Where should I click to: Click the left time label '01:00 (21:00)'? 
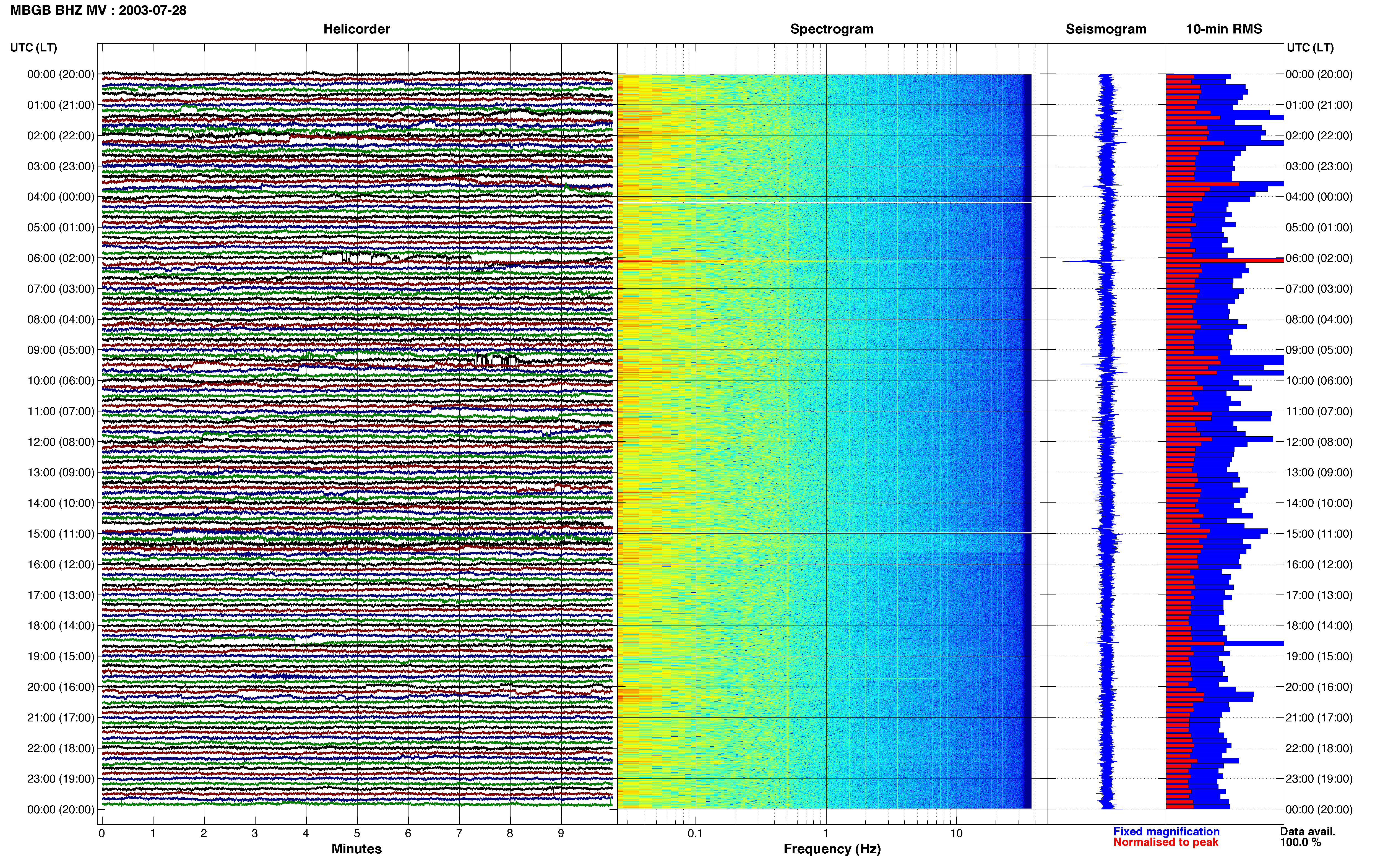(61, 105)
